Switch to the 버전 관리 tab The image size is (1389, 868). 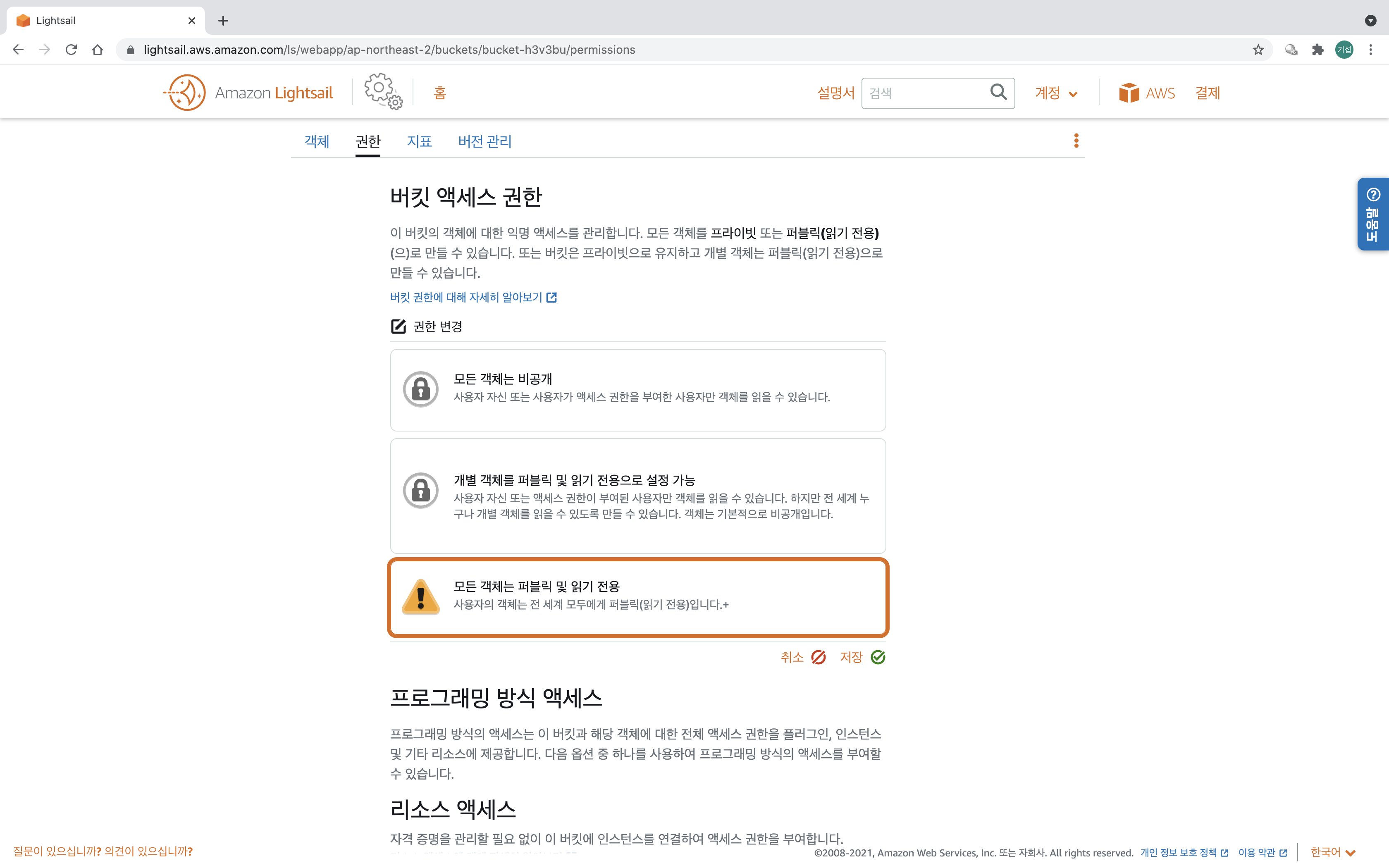(484, 141)
